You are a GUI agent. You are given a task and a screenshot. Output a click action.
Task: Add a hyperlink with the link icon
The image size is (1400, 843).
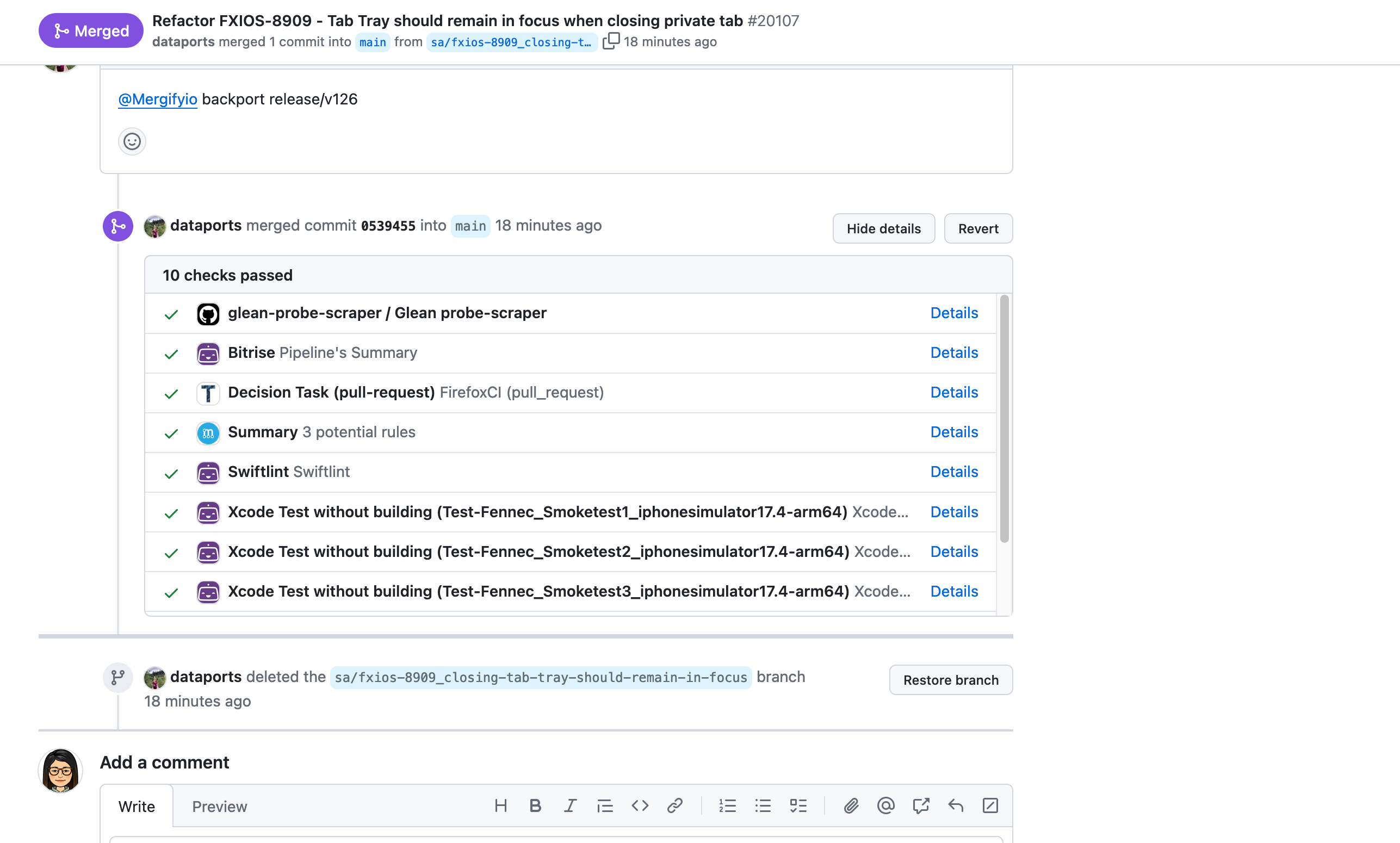coord(675,805)
